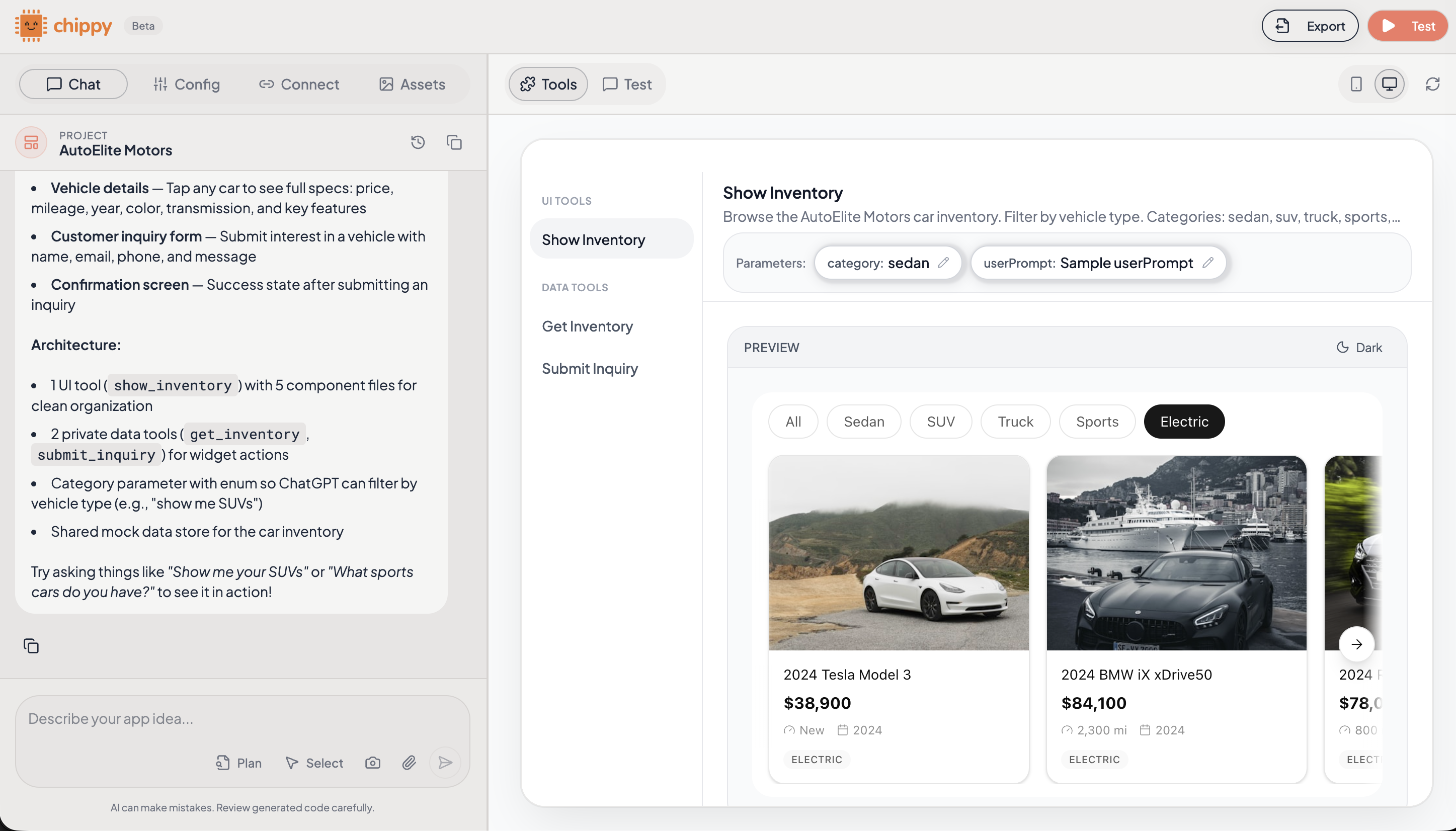
Task: Switch to the Test tab beside Tools
Action: click(627, 85)
